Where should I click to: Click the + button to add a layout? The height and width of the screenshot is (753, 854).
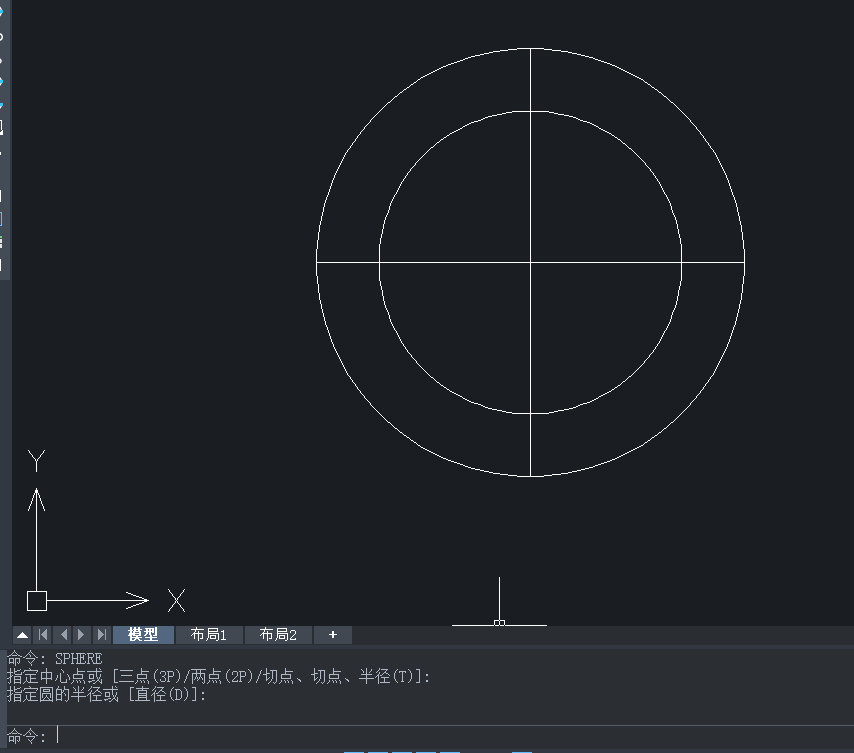pos(332,634)
